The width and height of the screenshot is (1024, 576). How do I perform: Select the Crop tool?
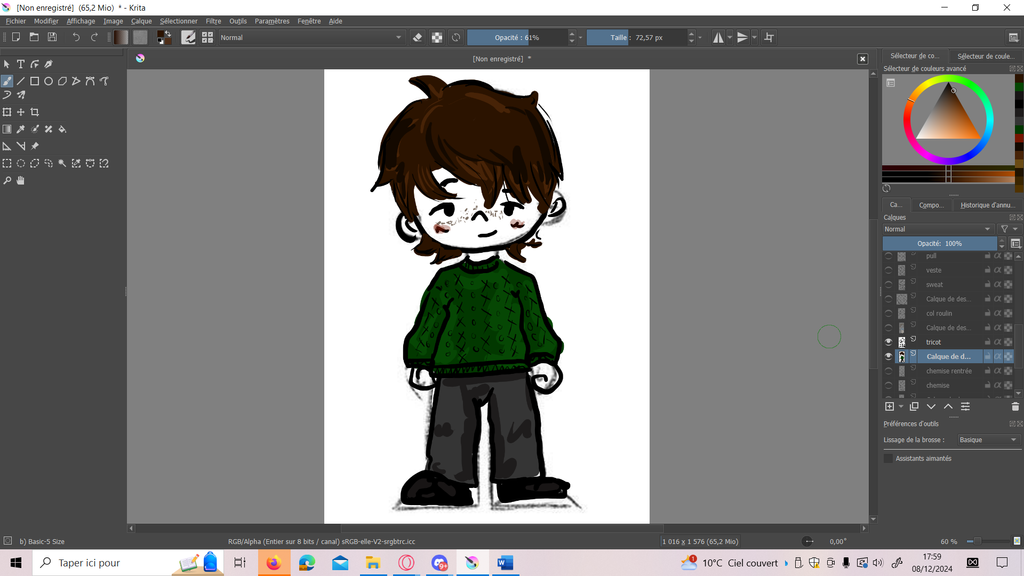click(x=35, y=112)
